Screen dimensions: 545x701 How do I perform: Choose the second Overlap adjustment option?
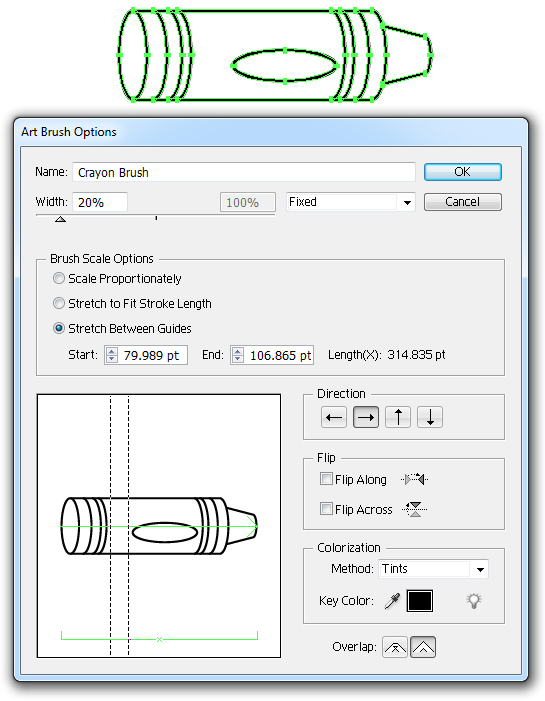(423, 647)
